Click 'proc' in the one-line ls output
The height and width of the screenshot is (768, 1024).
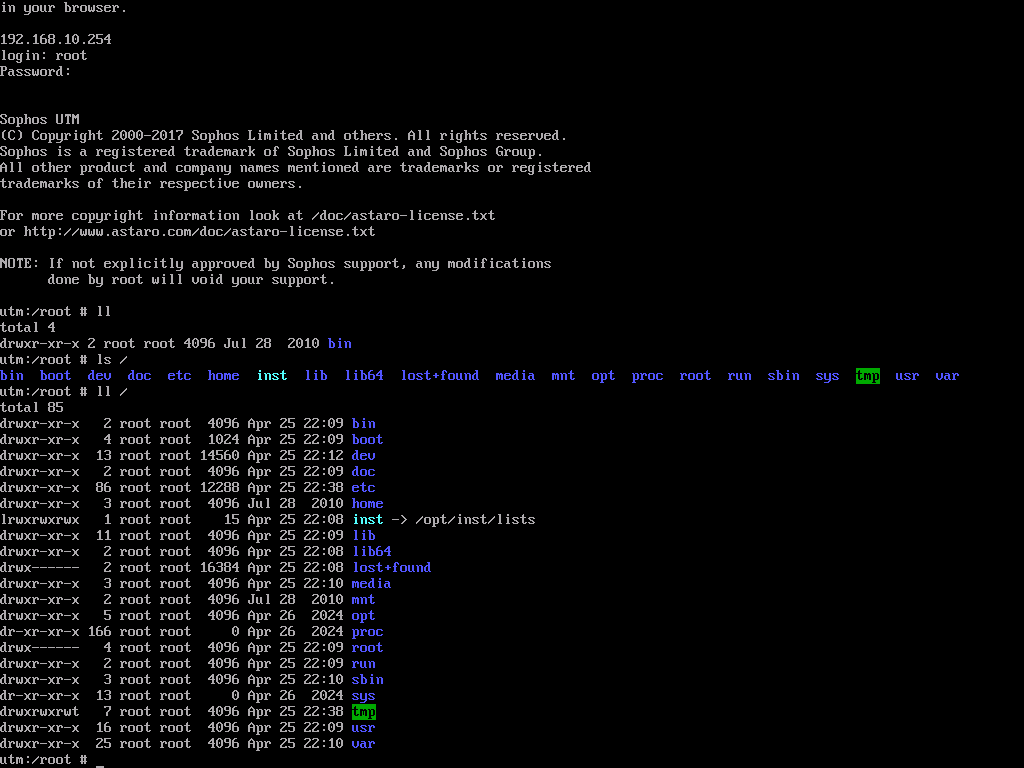(647, 376)
